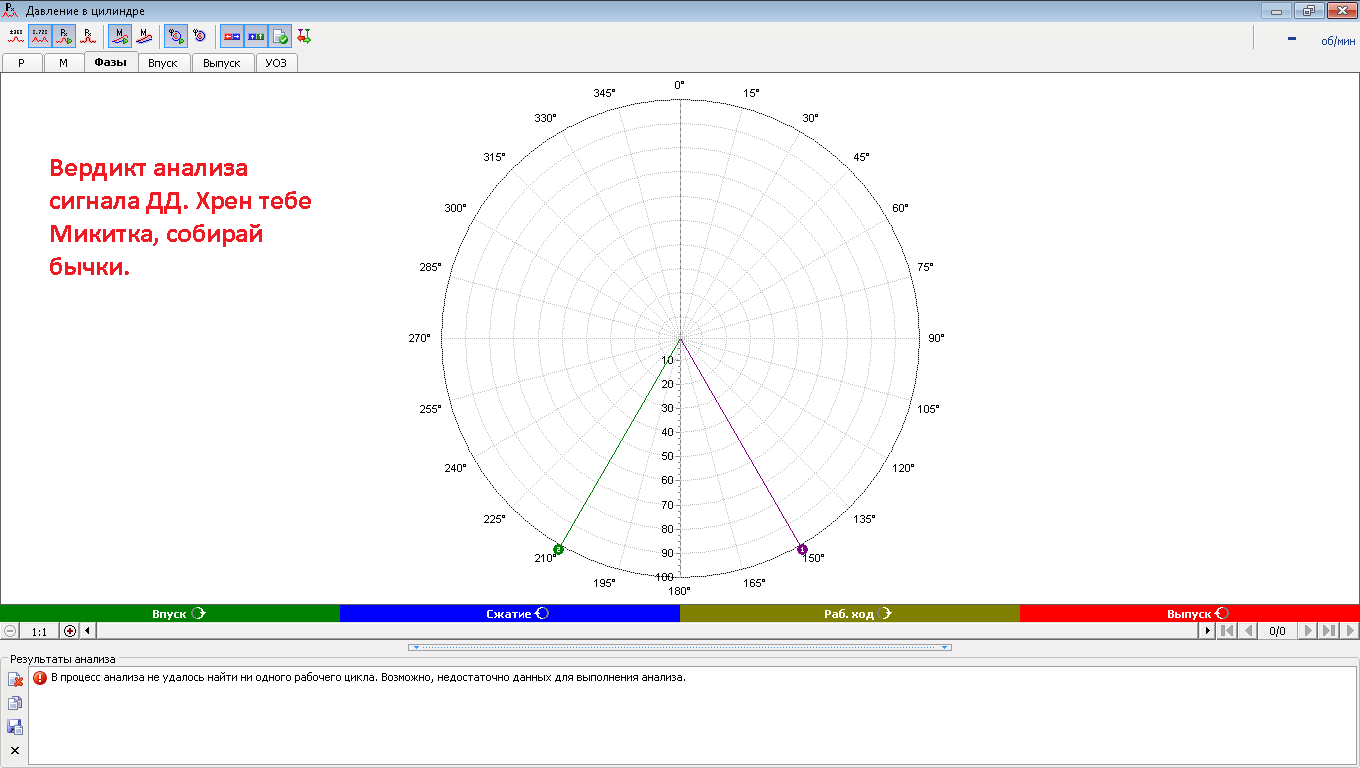The image size is (1360, 768).
Task: Jump to the last cycle button
Action: [x=1329, y=631]
